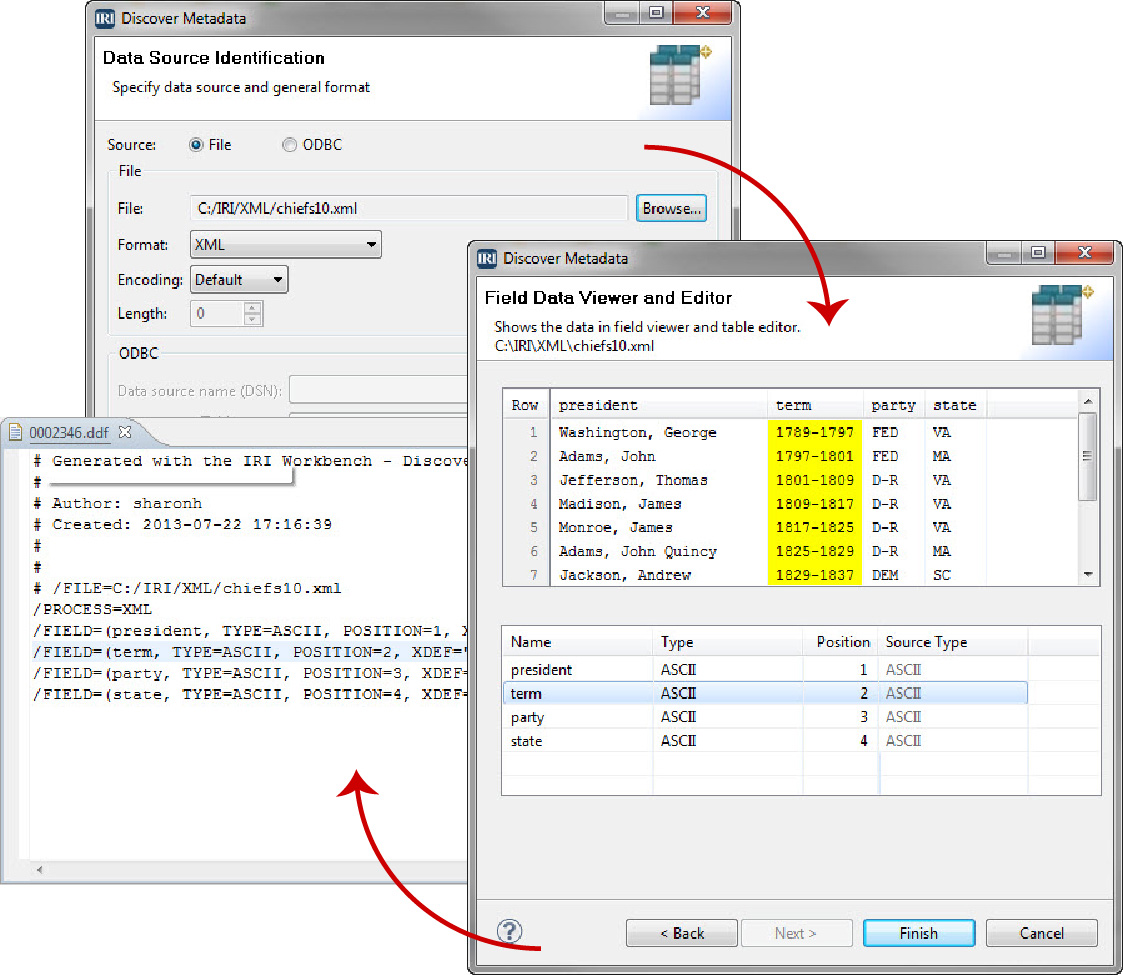
Task: Click Jefferson, Thomas data row
Action: (x=791, y=480)
